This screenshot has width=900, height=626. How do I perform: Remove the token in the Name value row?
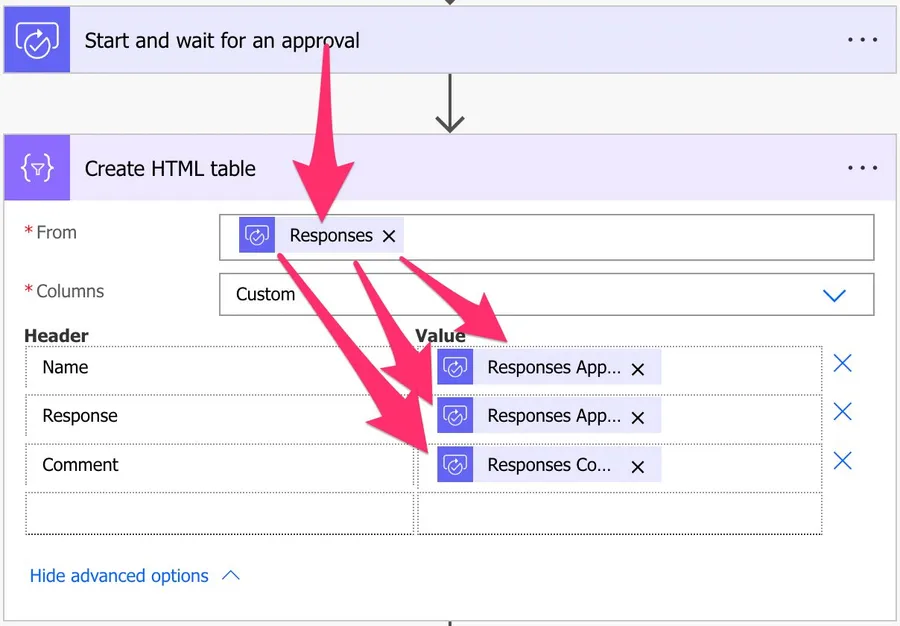click(x=638, y=368)
